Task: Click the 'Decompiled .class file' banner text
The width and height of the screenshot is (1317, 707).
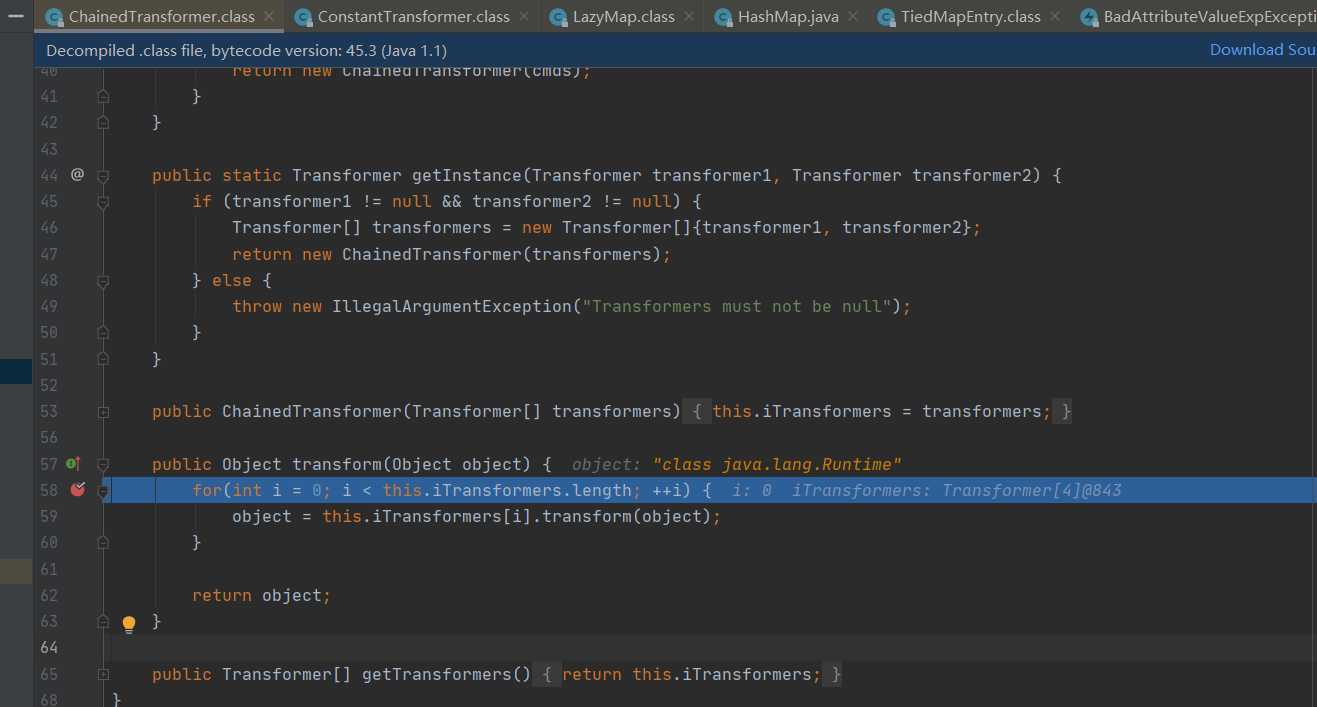Action: [x=246, y=49]
